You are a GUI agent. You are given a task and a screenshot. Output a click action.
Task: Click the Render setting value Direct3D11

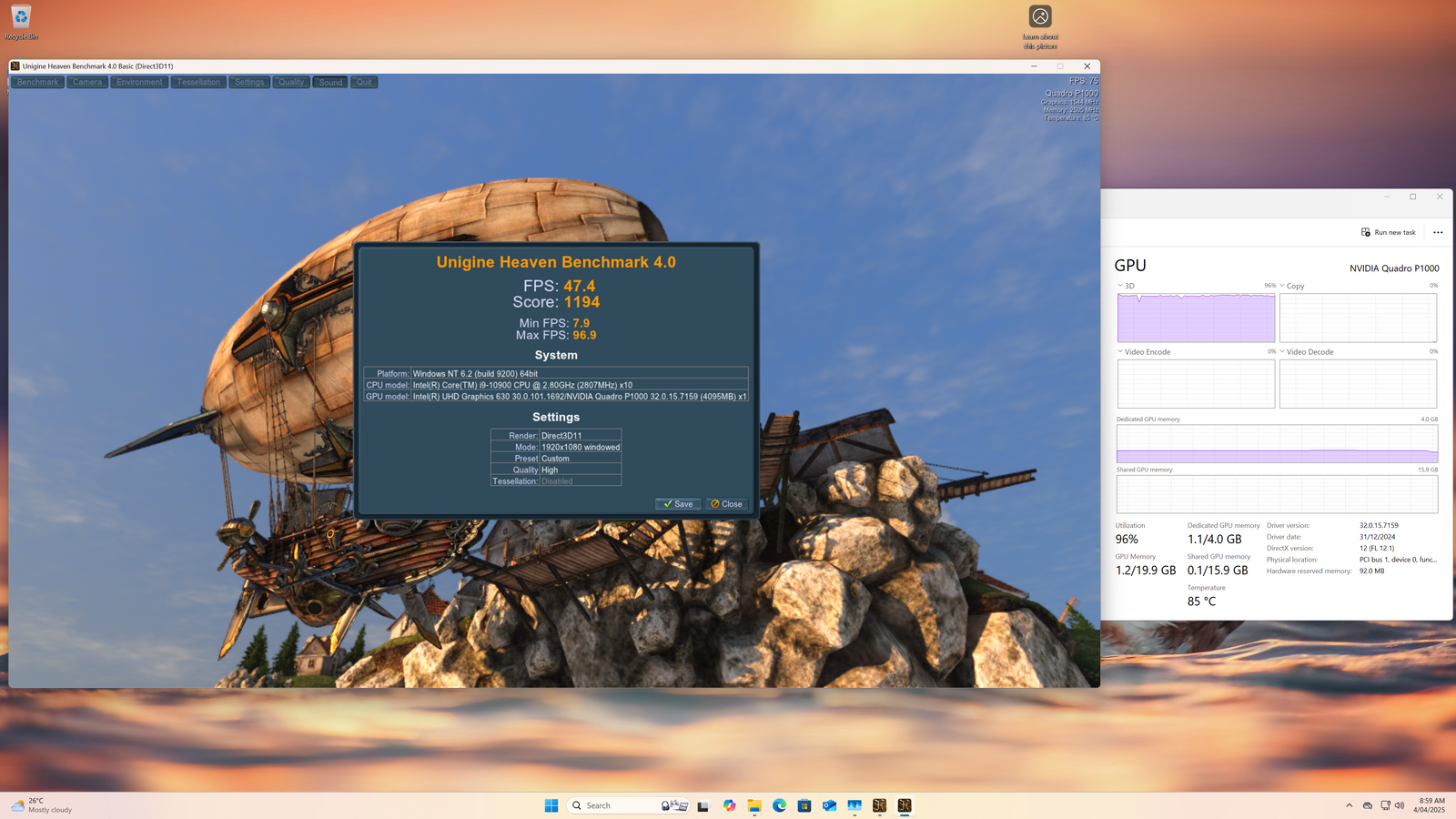click(561, 436)
